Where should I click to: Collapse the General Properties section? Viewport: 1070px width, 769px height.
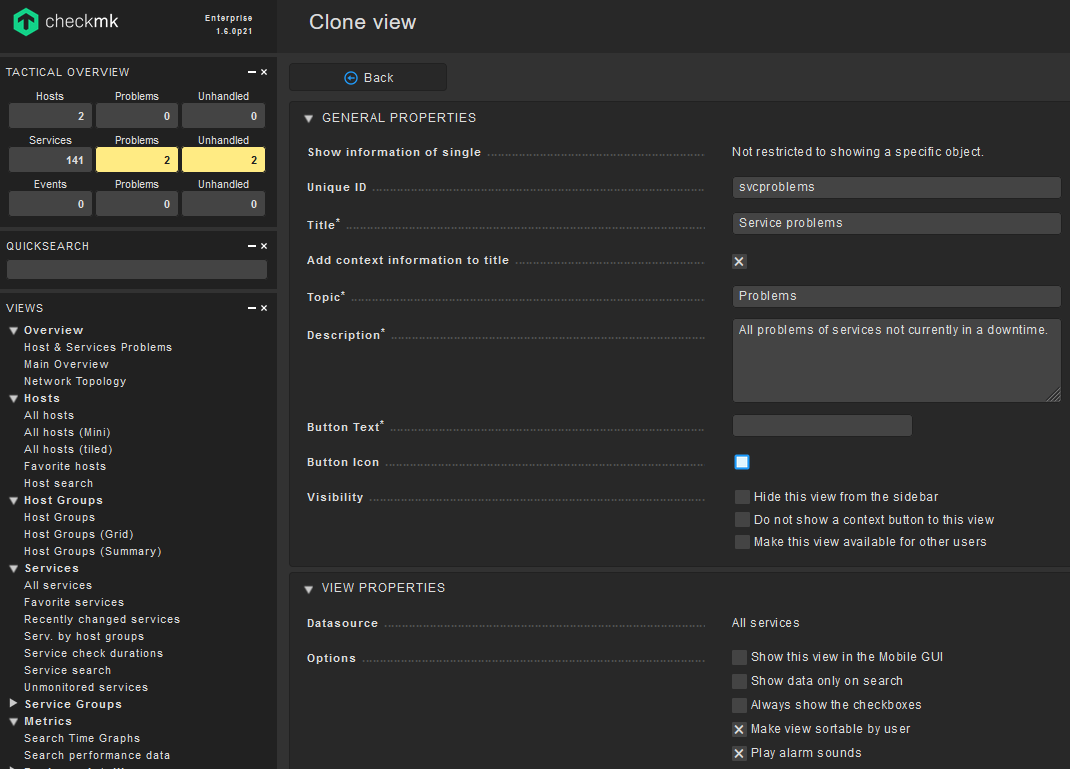point(308,119)
